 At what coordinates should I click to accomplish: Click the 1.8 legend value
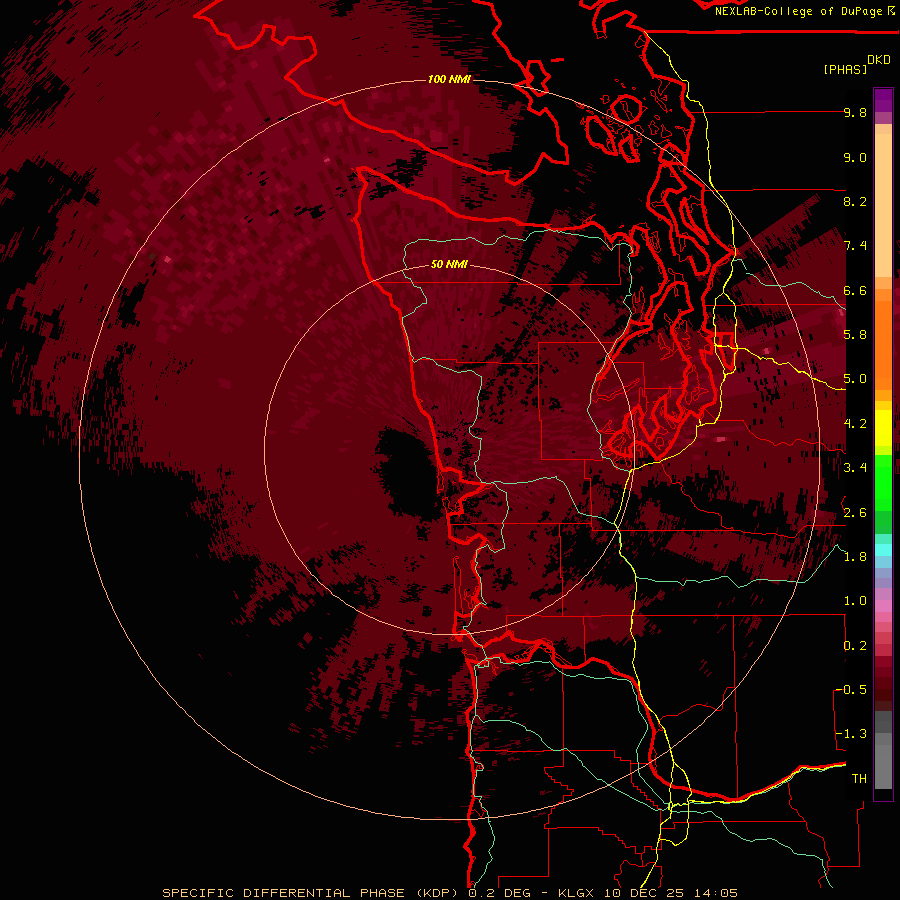(855, 557)
